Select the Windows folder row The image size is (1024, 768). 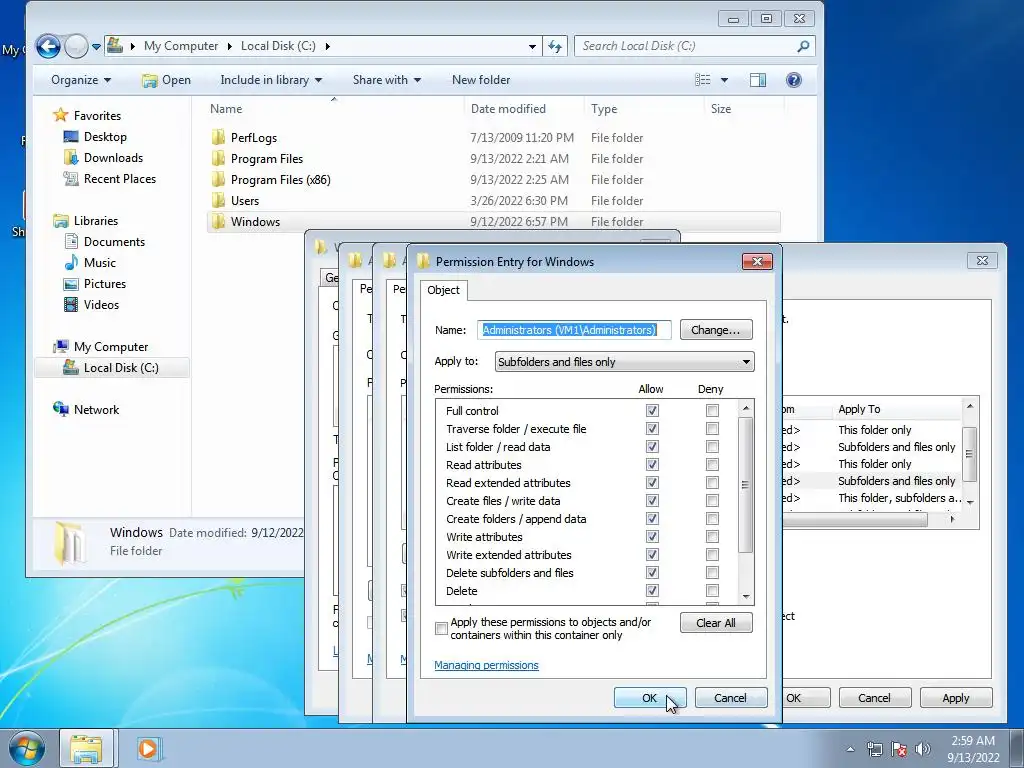tap(494, 221)
